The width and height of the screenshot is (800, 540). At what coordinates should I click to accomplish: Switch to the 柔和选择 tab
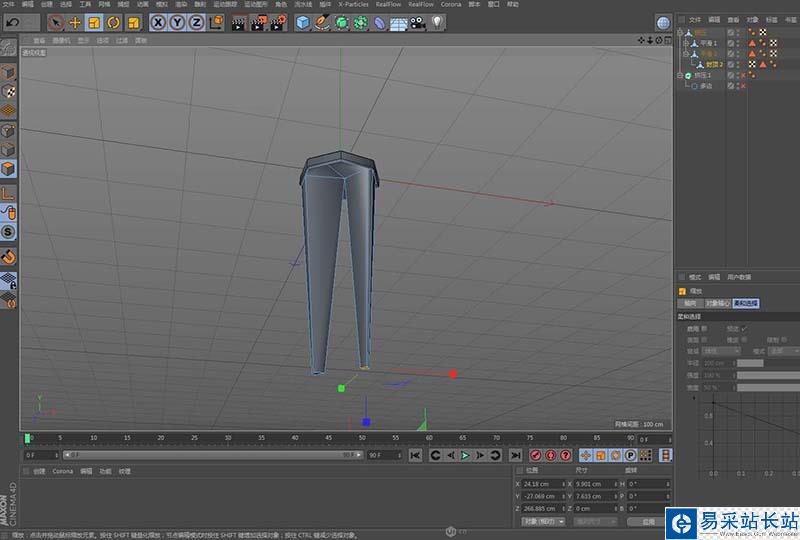pos(746,303)
